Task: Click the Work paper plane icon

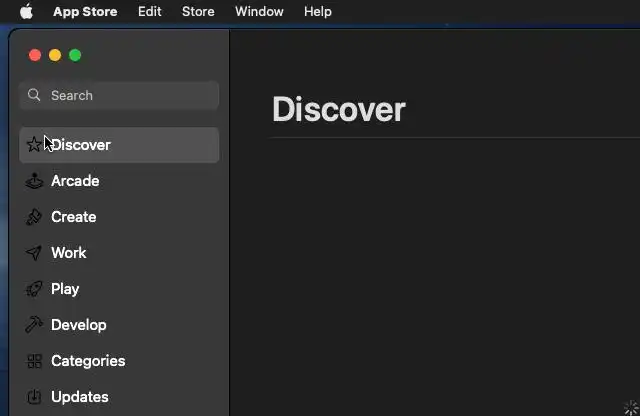Action: [34, 253]
